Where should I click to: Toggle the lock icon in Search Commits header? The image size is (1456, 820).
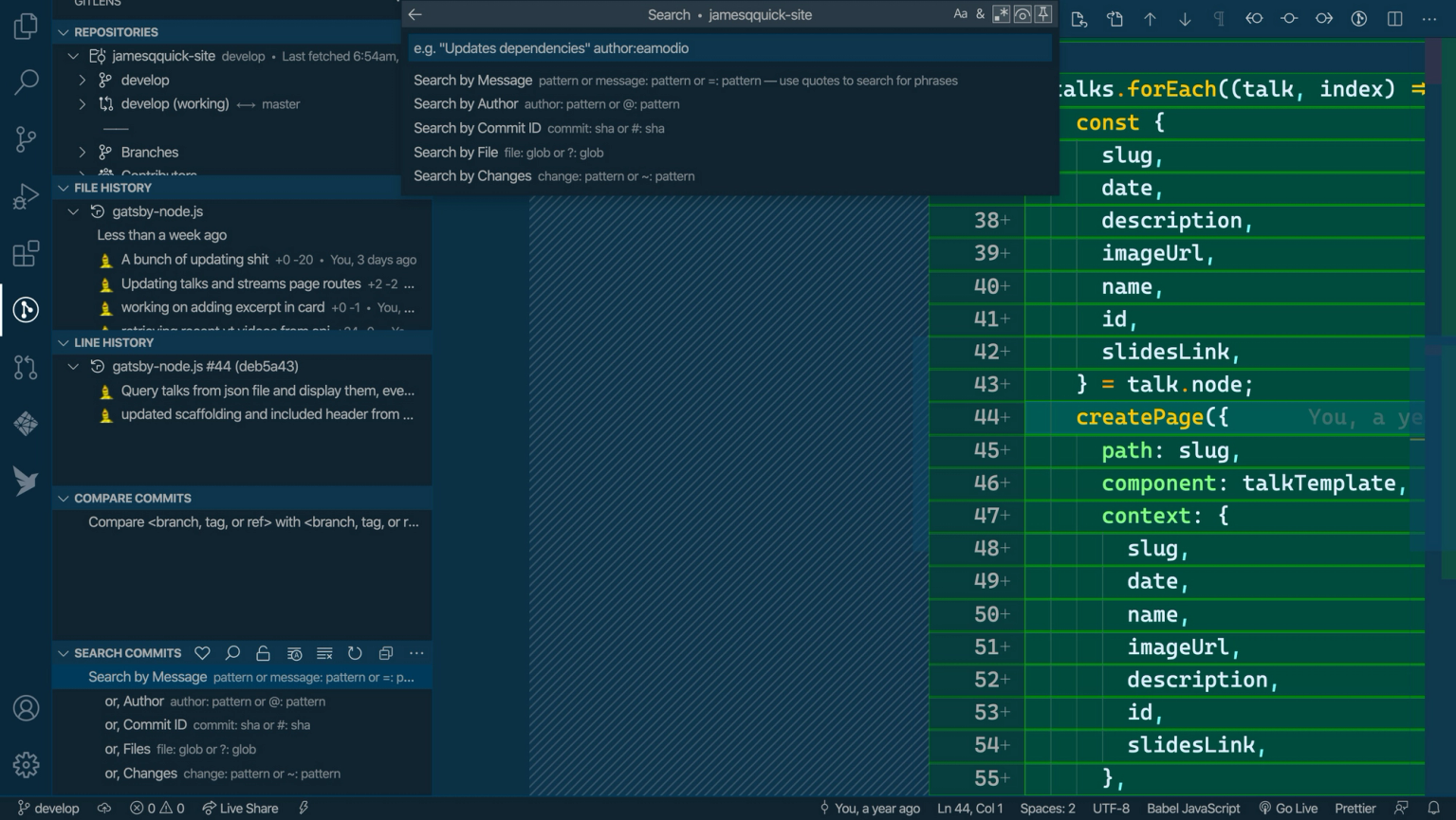tap(263, 653)
